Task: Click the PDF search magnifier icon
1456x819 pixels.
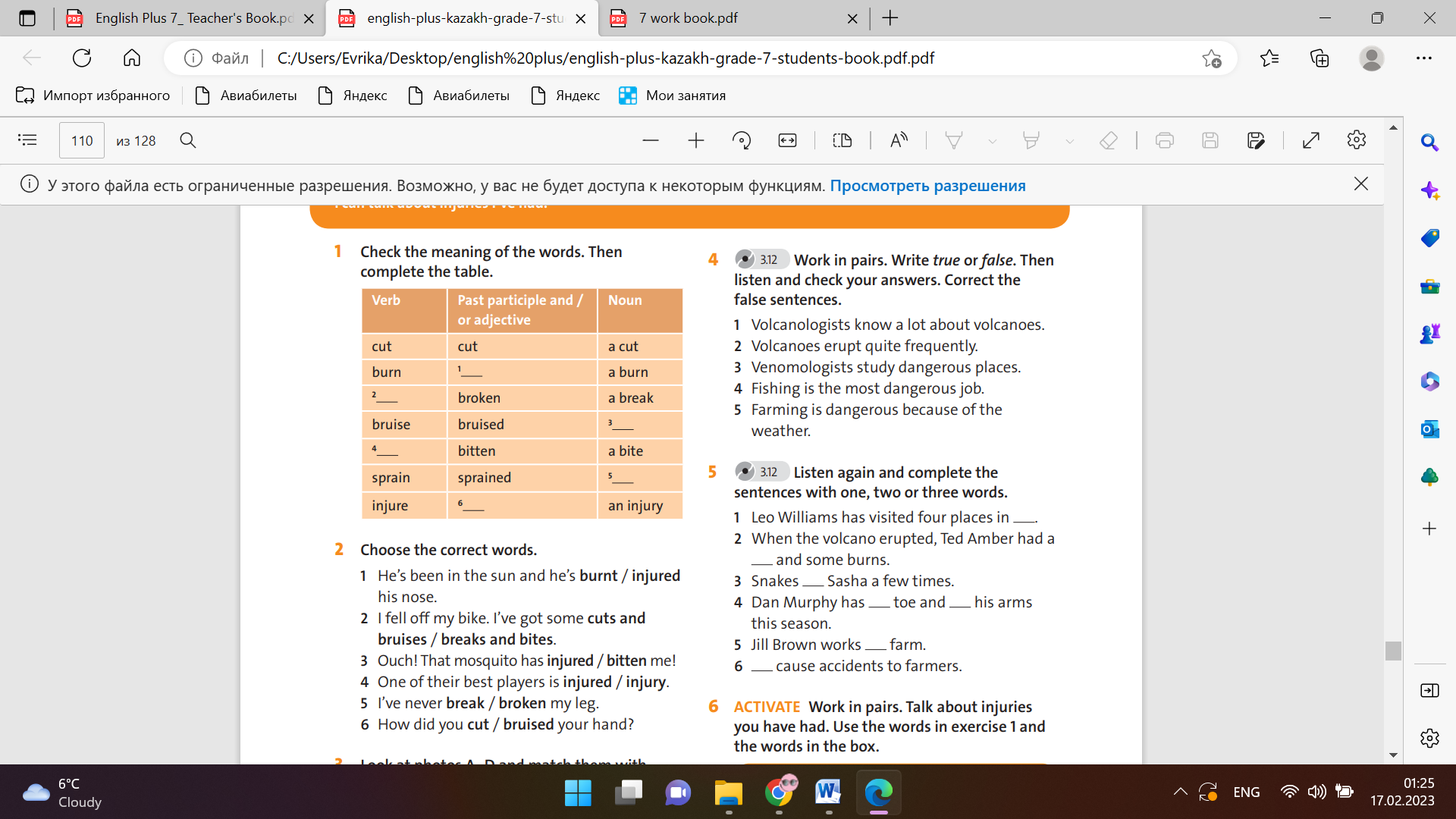Action: click(188, 140)
